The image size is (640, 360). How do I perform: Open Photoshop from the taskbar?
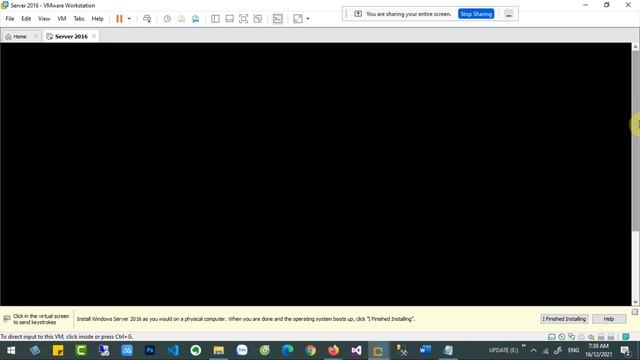(150, 350)
